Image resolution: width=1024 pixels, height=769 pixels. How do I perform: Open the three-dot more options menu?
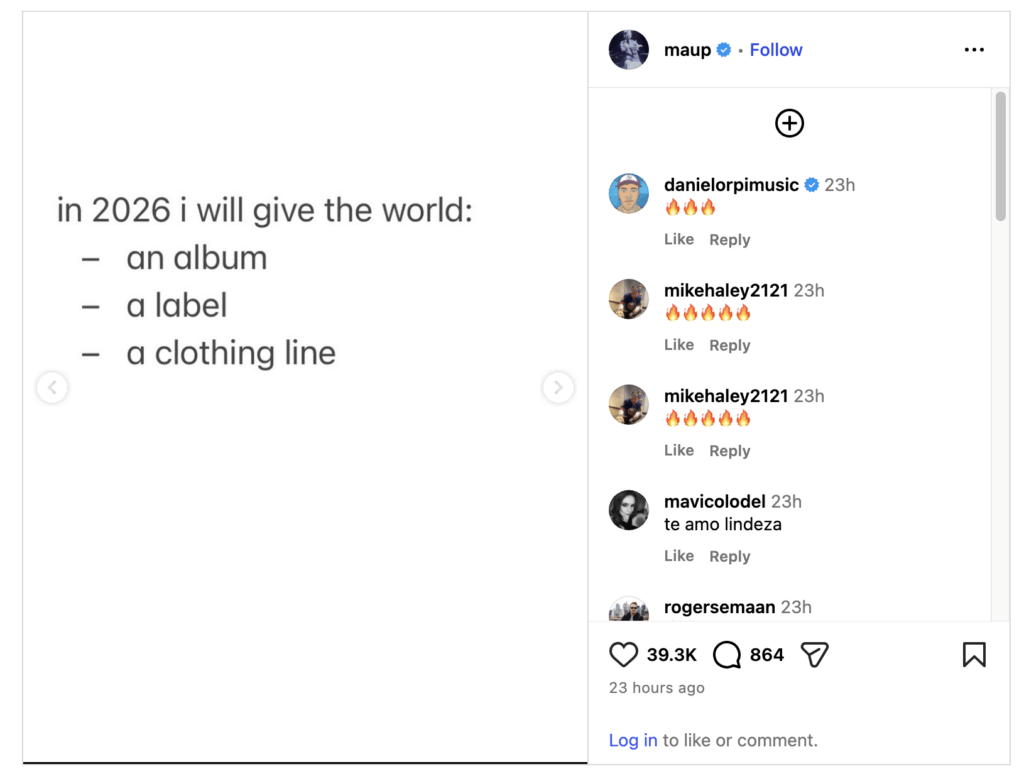tap(974, 50)
